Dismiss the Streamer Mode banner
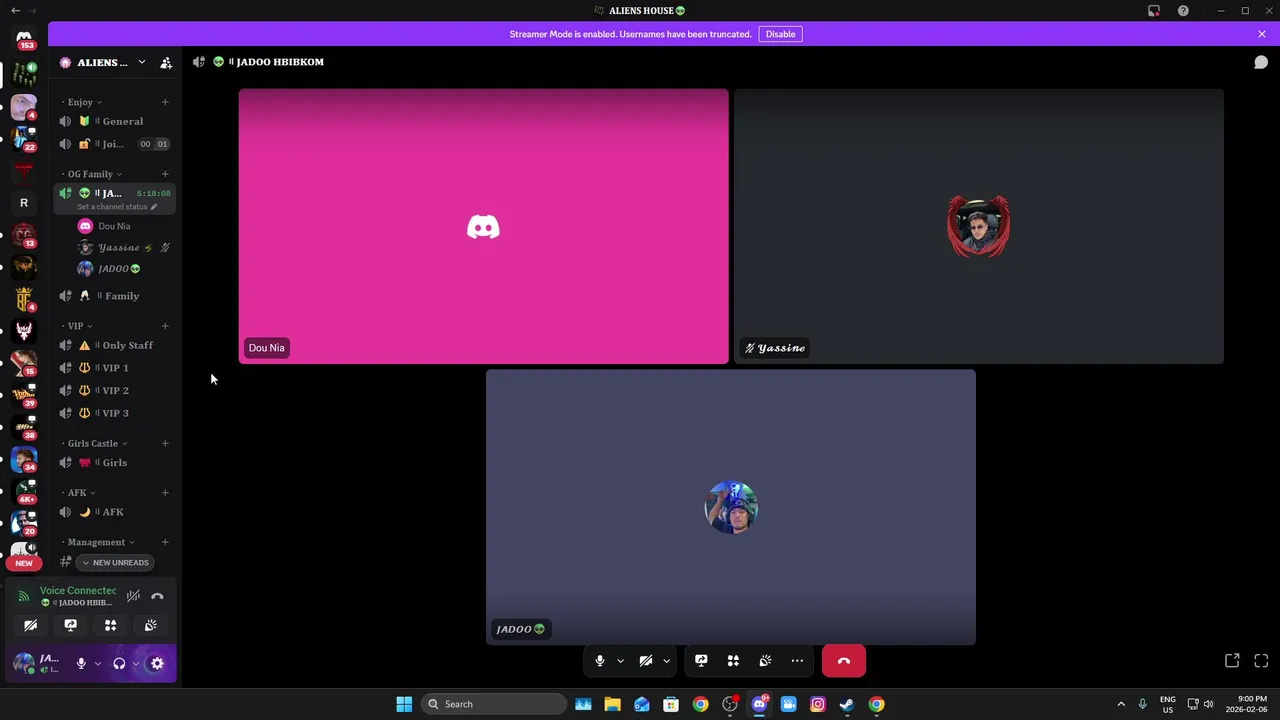Screen dimensions: 1280x720 point(1262,34)
